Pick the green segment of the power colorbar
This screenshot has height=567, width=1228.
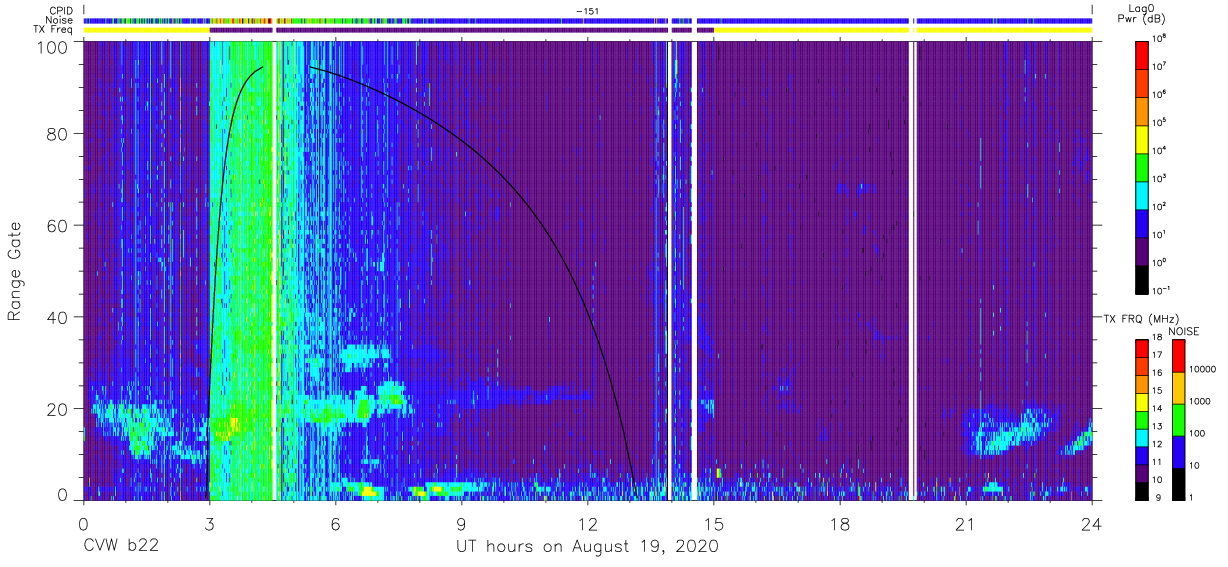[x=1142, y=166]
